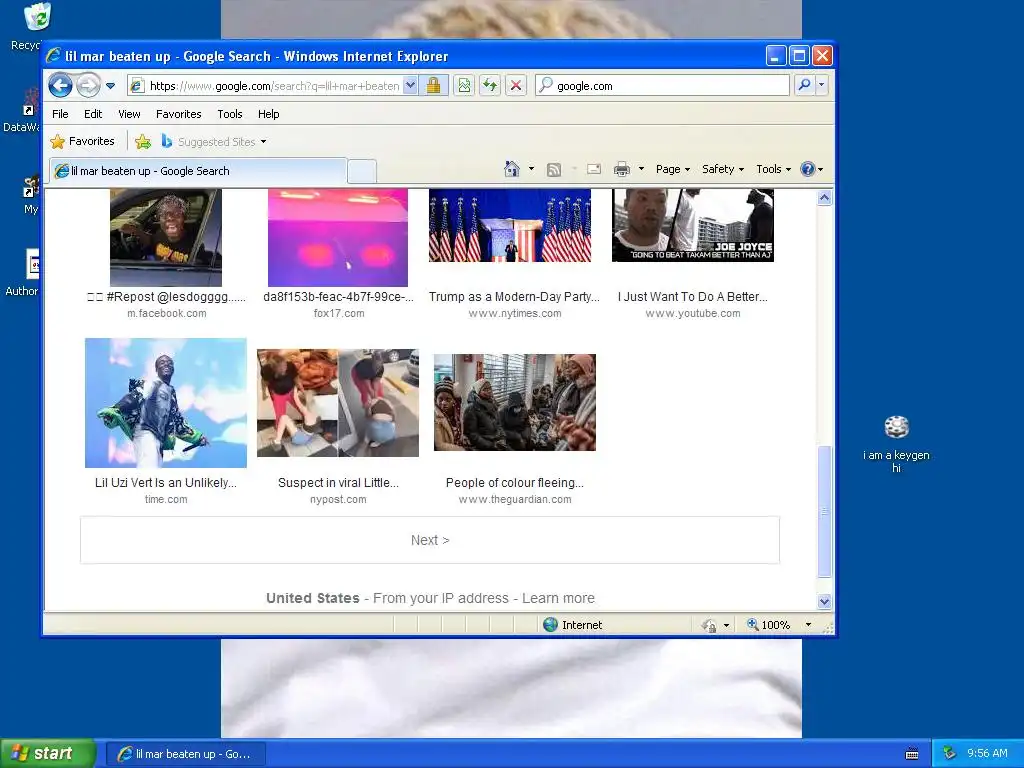Viewport: 1024px width, 768px height.
Task: Click the Home icon in command bar
Action: point(512,169)
